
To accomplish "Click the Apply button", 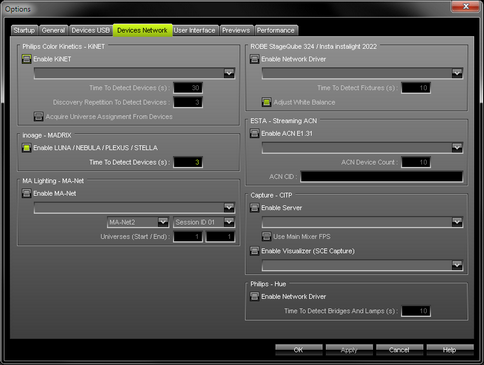I will [349, 350].
